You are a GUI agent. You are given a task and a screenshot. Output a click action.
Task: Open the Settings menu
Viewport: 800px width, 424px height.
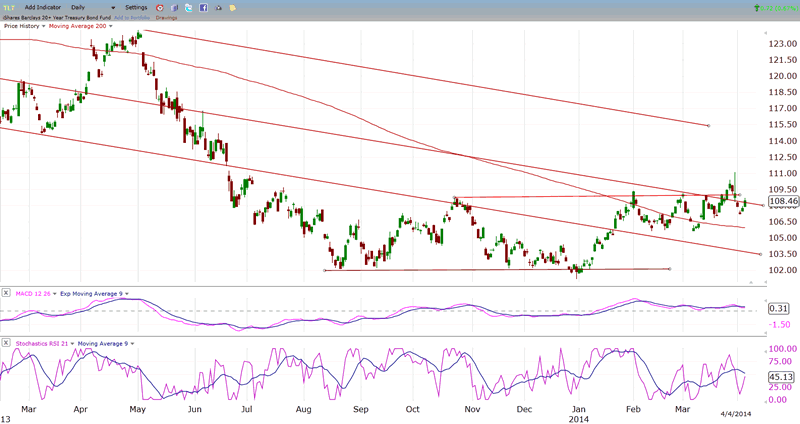[x=135, y=7]
